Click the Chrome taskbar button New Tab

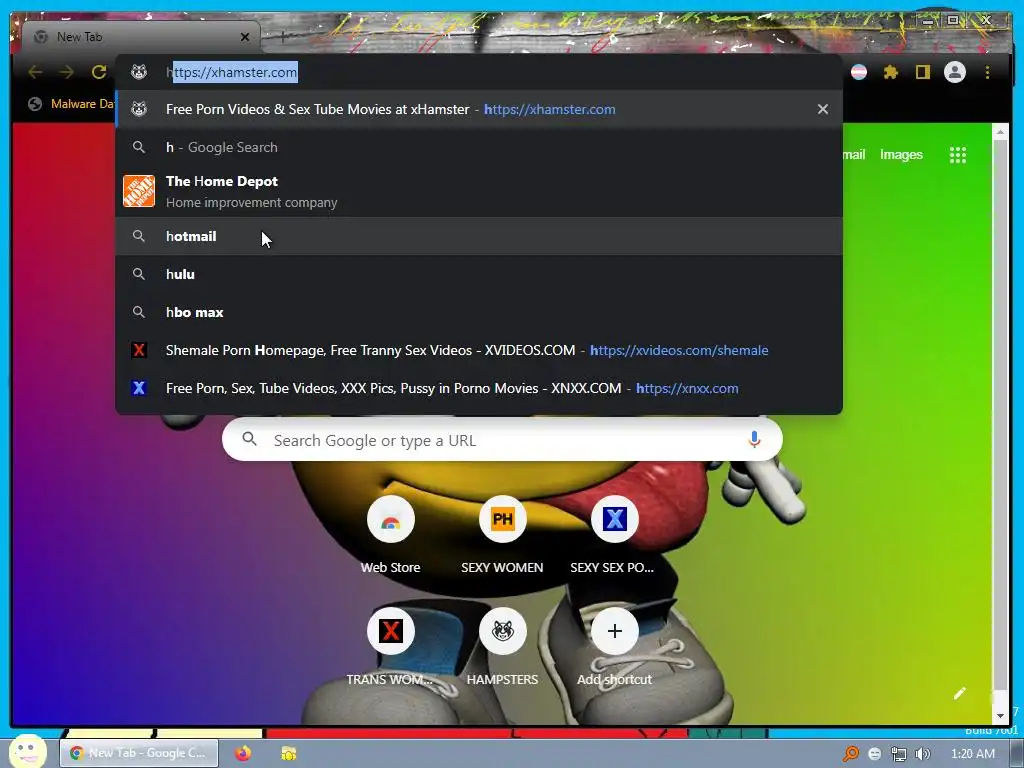[x=138, y=753]
